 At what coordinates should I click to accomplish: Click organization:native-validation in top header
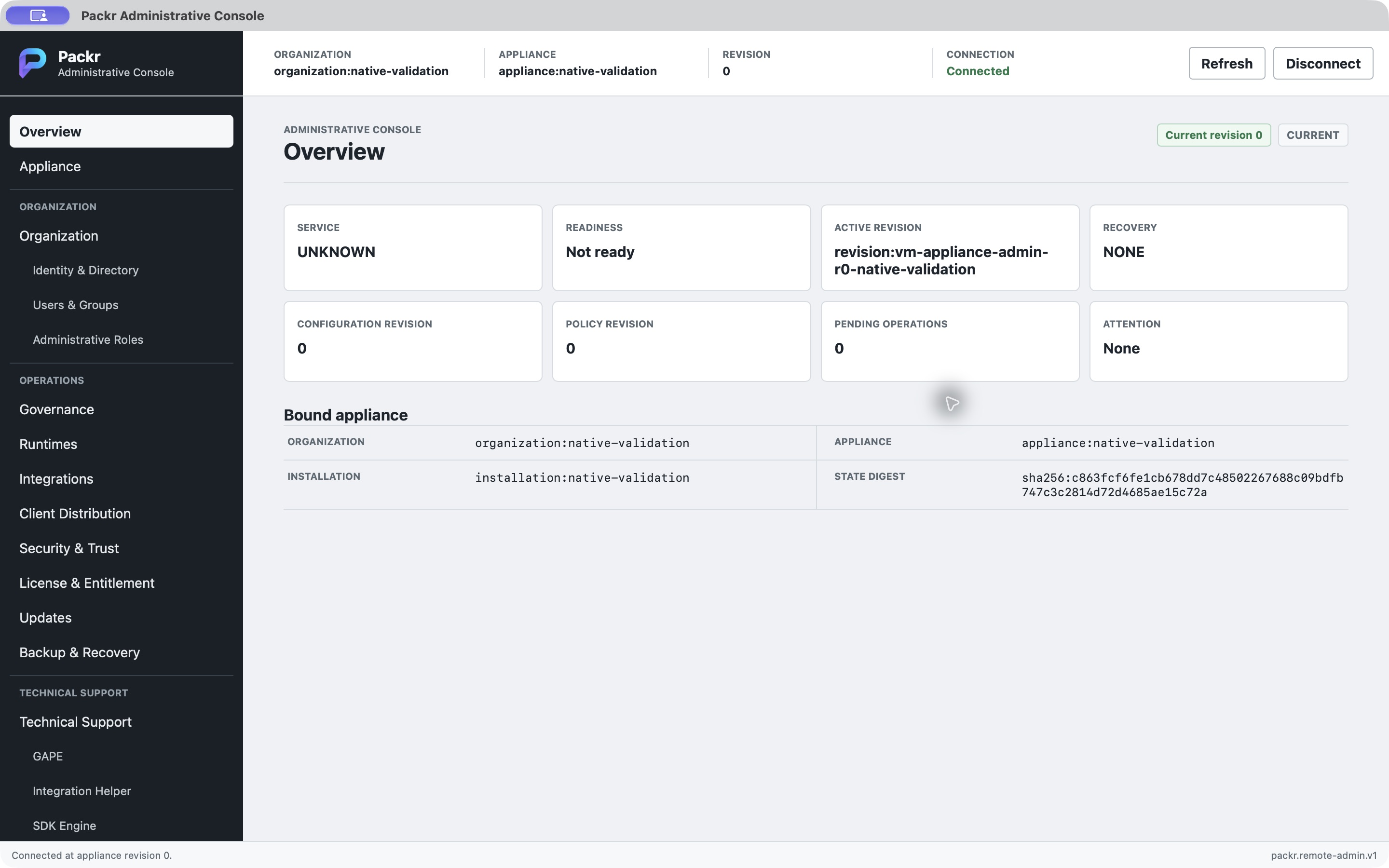[x=361, y=71]
